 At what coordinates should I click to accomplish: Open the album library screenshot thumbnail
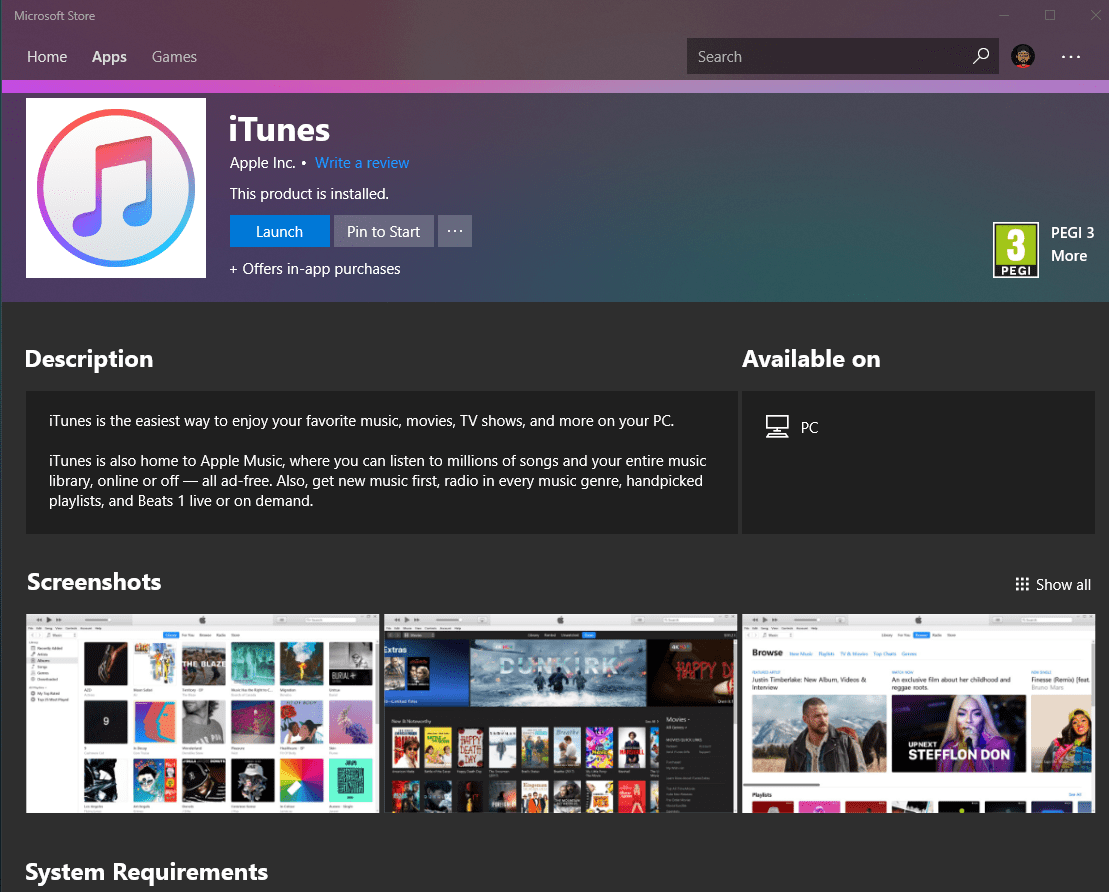coord(202,713)
